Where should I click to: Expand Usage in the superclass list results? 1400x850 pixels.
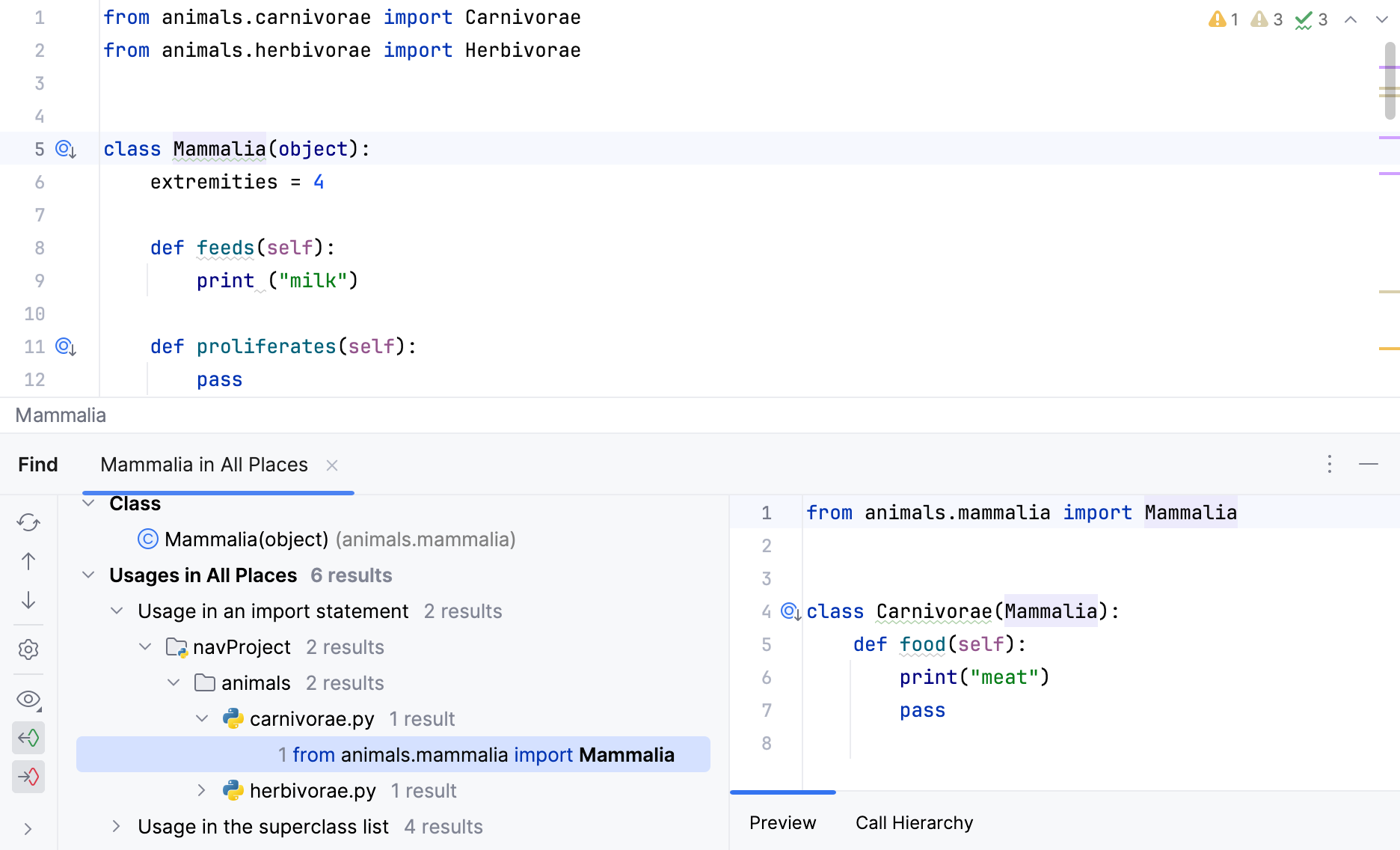116,826
